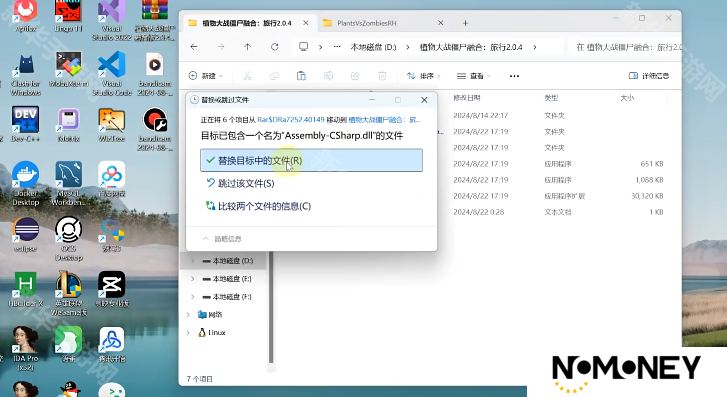The image size is (727, 397).
Task: Click the This PC monitor icon in address bar
Action: pos(304,47)
